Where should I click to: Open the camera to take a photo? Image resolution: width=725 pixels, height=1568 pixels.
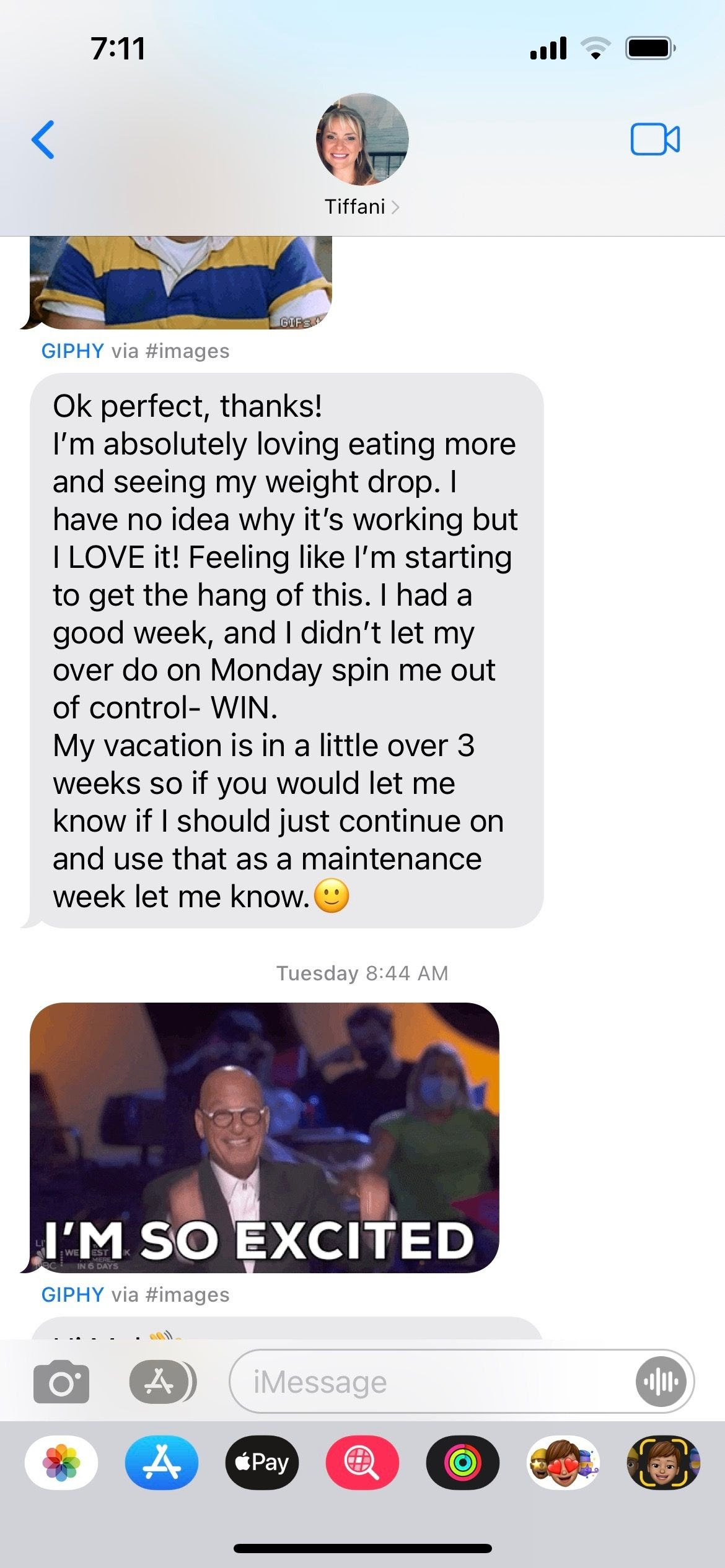tap(61, 1381)
